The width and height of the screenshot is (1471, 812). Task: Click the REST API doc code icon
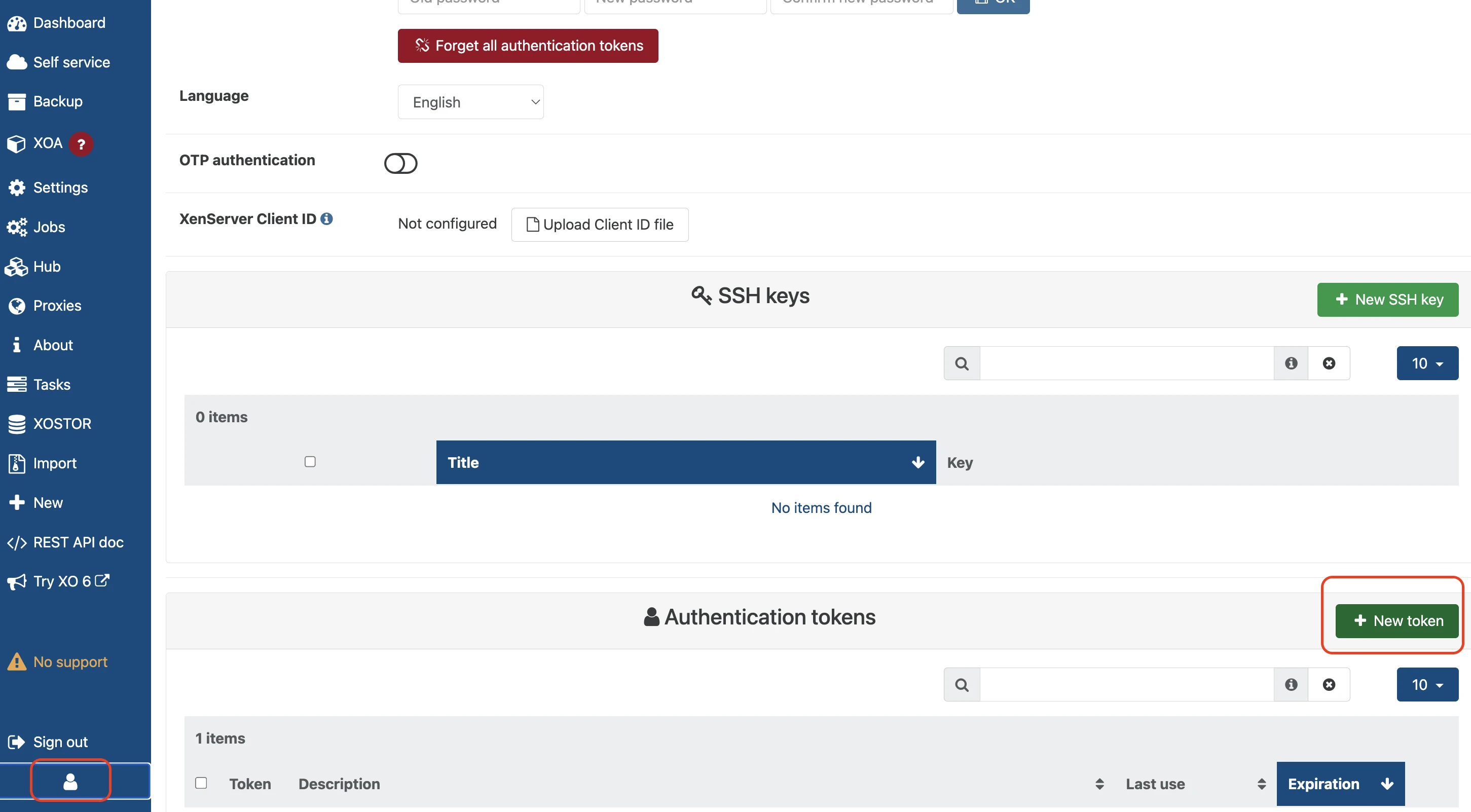tap(17, 542)
